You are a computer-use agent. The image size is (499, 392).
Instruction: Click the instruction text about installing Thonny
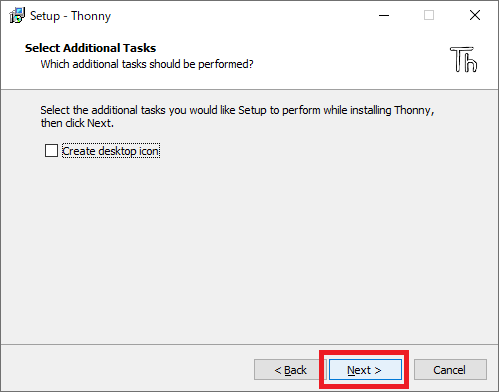point(237,110)
